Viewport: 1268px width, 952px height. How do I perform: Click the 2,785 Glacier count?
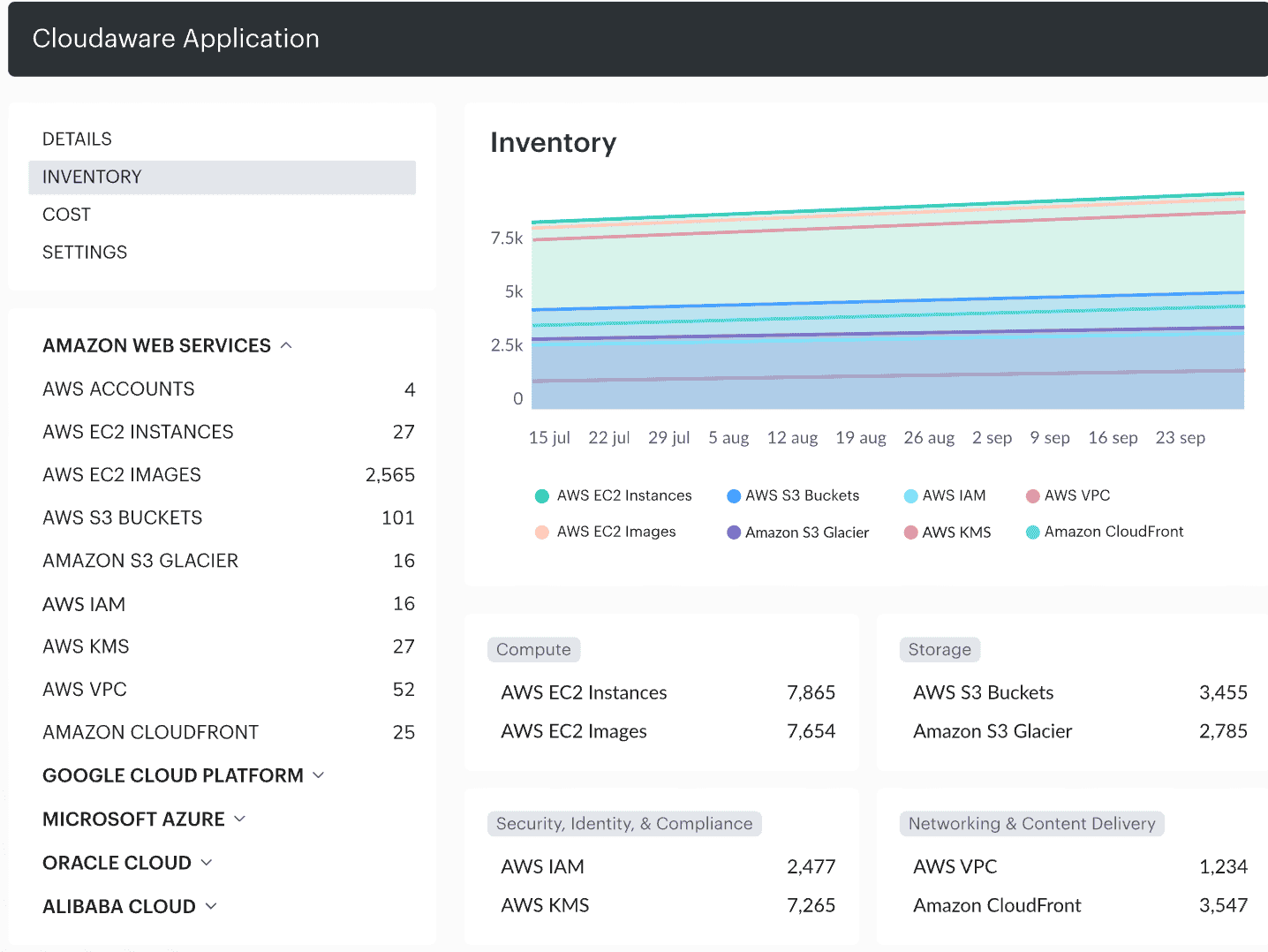tap(1223, 732)
